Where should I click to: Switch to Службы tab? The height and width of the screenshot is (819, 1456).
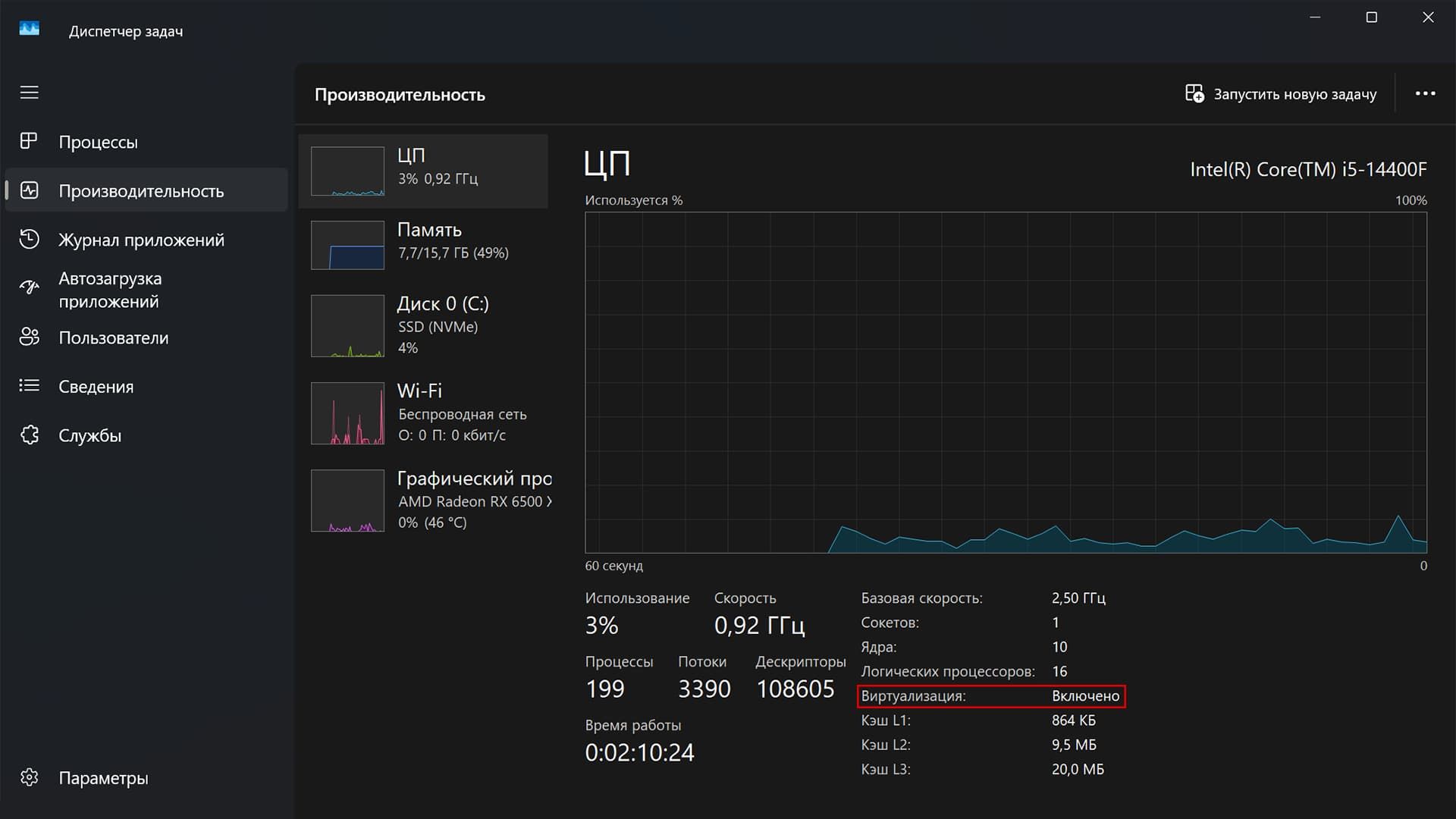coord(89,435)
